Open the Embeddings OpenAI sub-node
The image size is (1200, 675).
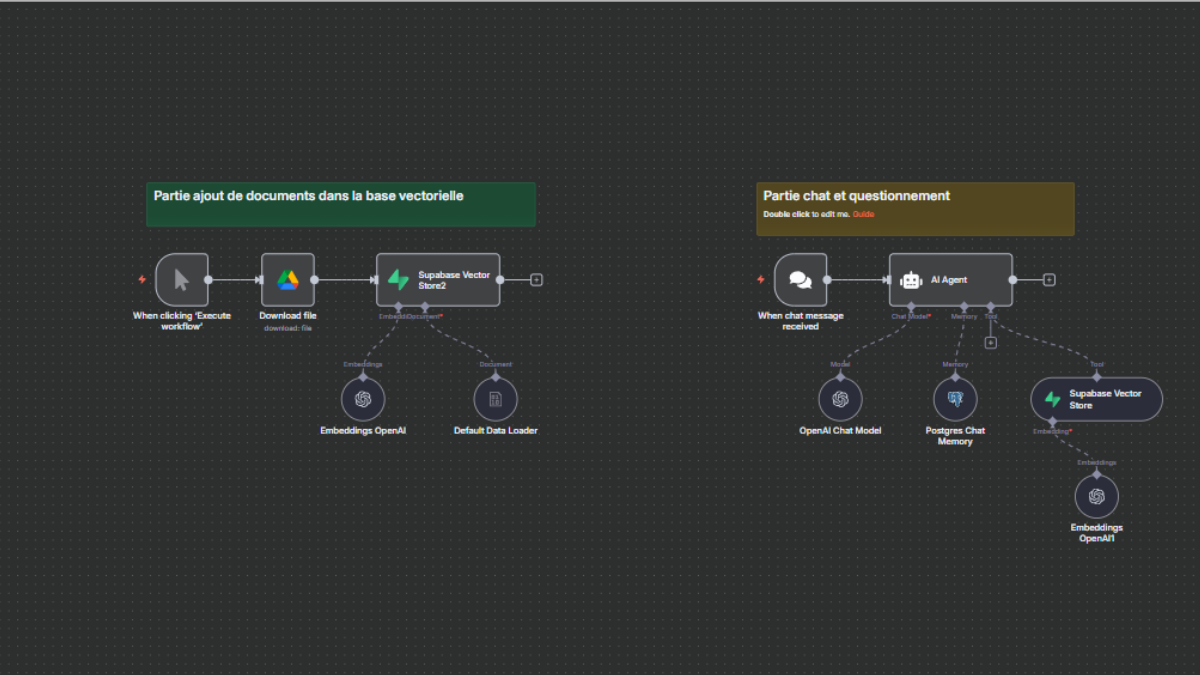(x=362, y=399)
